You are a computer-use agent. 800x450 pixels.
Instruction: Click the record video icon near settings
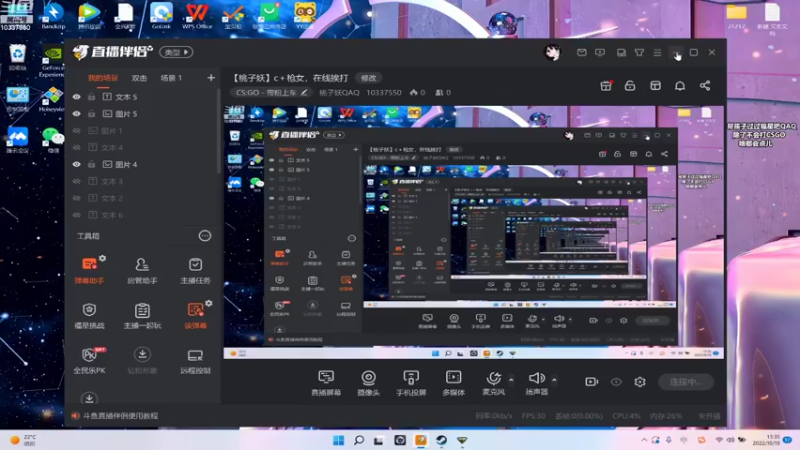[591, 382]
